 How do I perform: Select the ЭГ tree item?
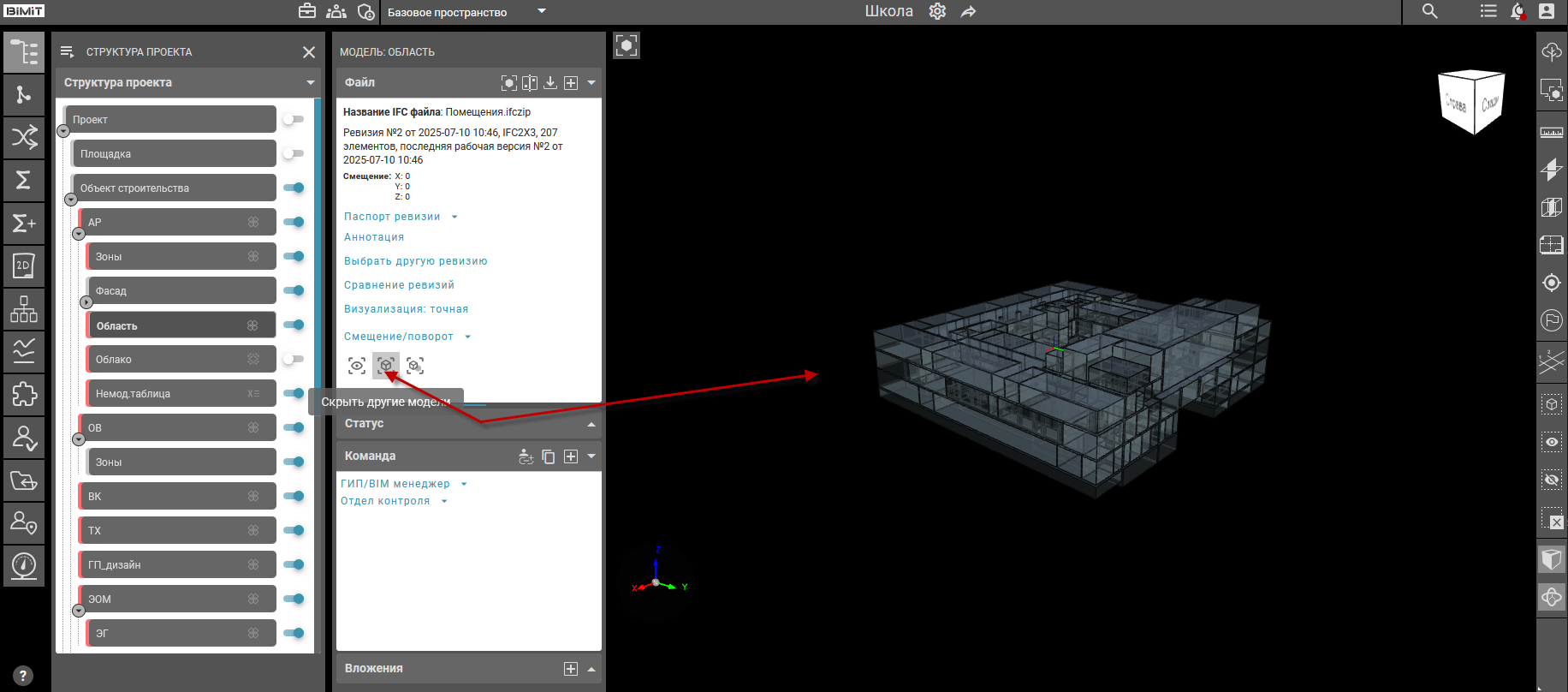[181, 633]
